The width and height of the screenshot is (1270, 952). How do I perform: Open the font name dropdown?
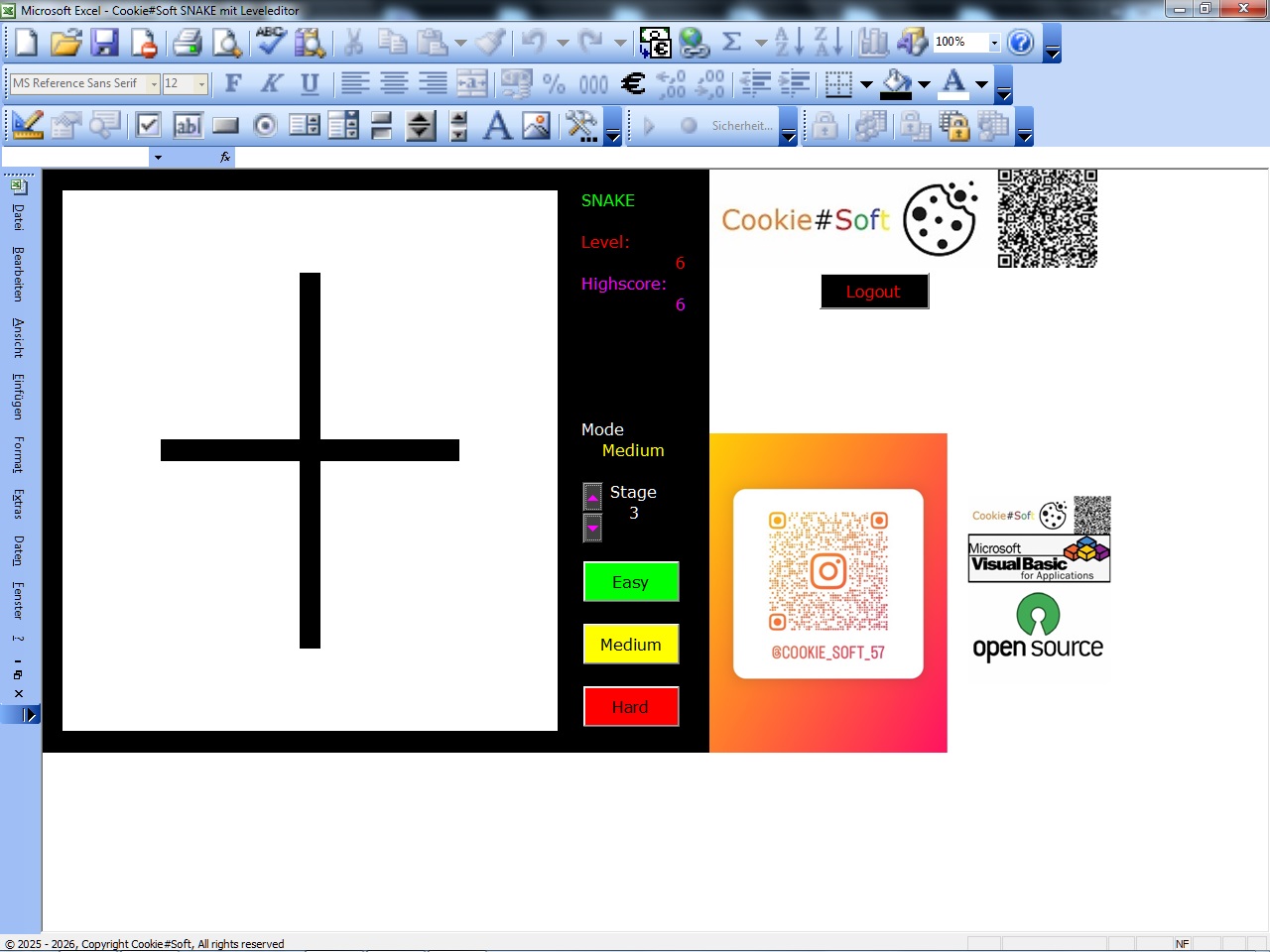pyautogui.click(x=154, y=84)
